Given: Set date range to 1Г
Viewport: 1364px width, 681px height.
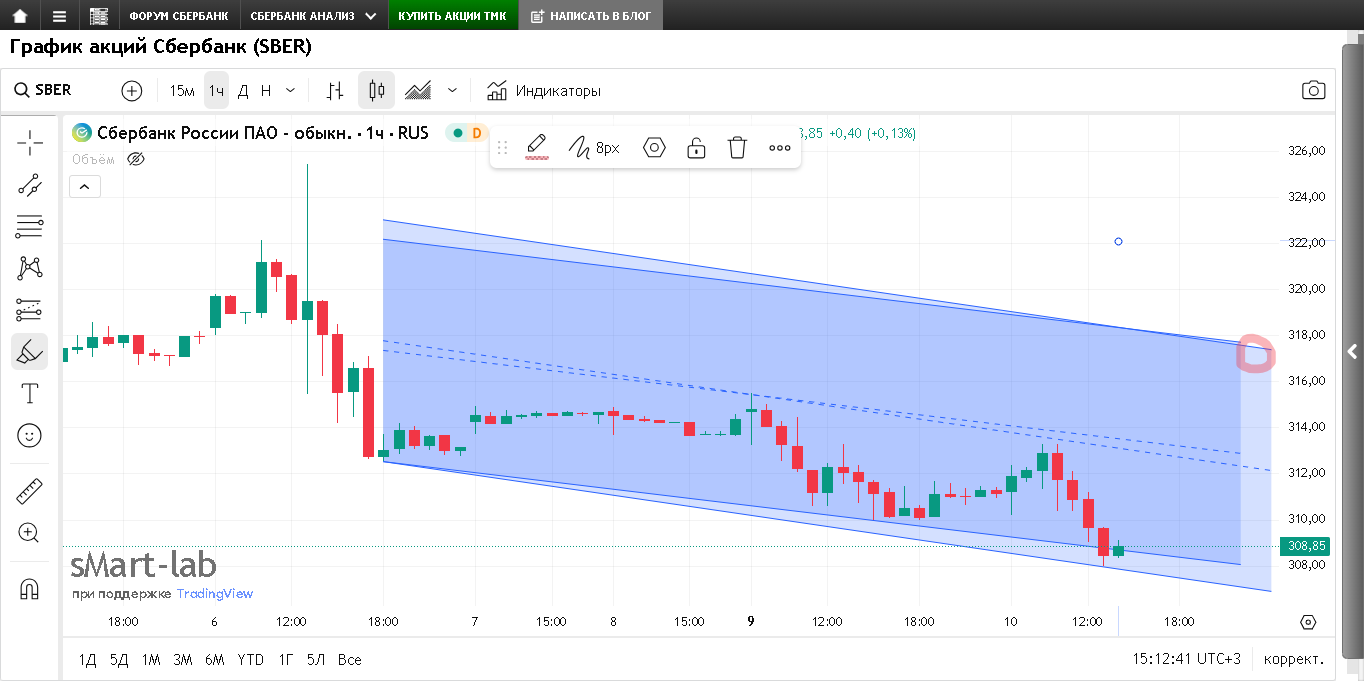Looking at the screenshot, I should (x=286, y=660).
